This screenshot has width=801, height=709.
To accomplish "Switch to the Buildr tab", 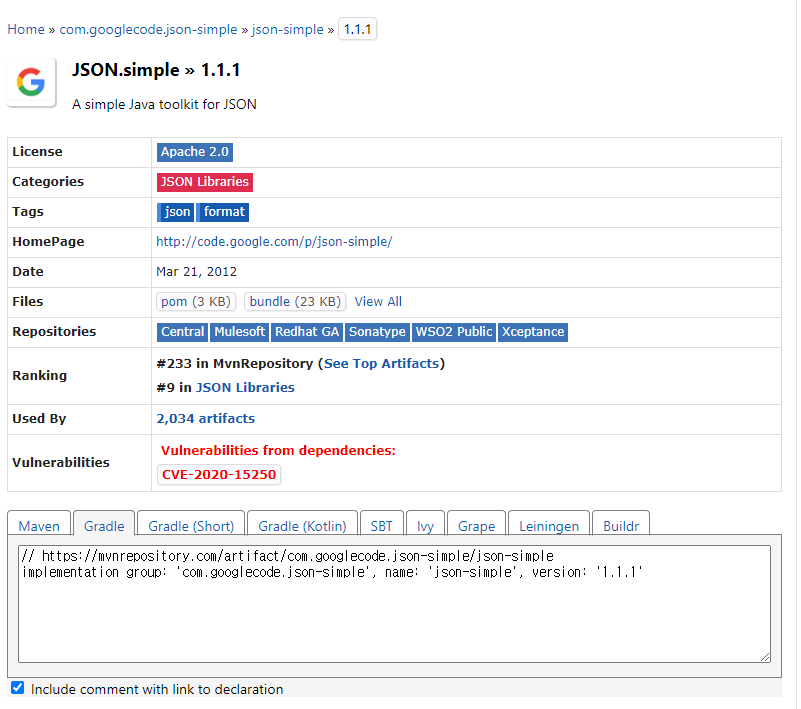I will (x=621, y=523).
